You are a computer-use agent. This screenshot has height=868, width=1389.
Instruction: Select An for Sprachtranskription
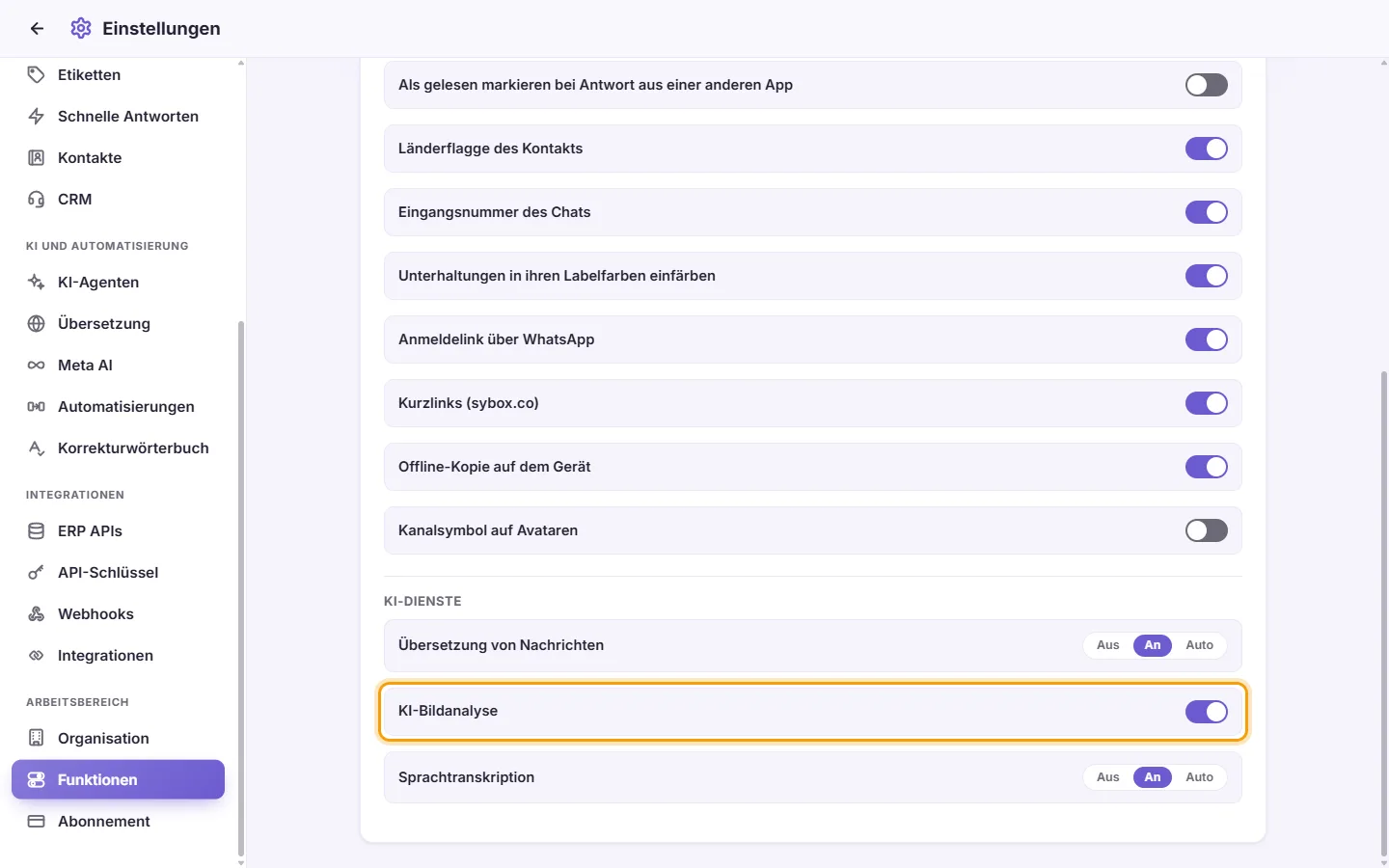click(x=1153, y=777)
